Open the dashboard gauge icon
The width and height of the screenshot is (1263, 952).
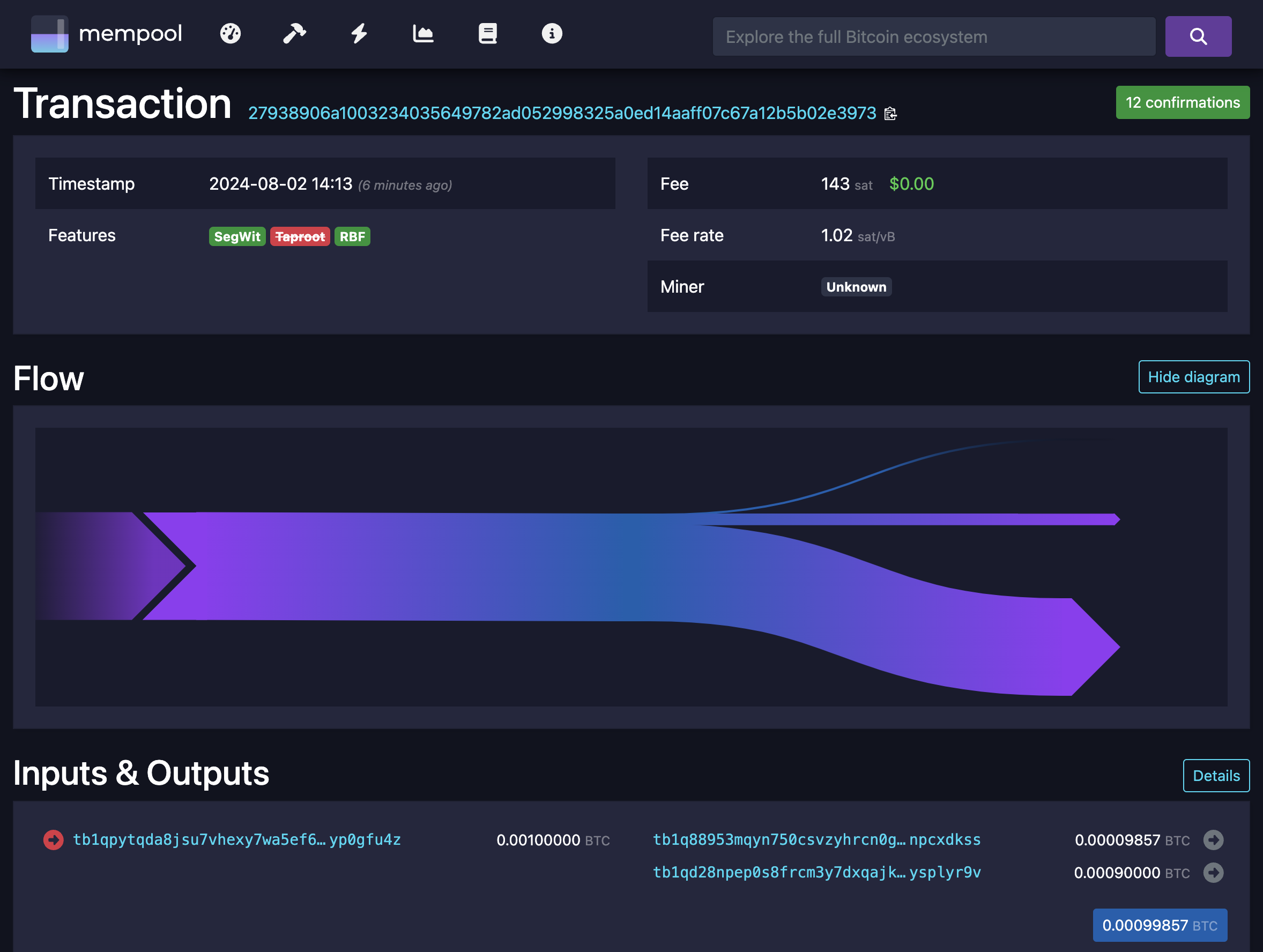point(230,34)
